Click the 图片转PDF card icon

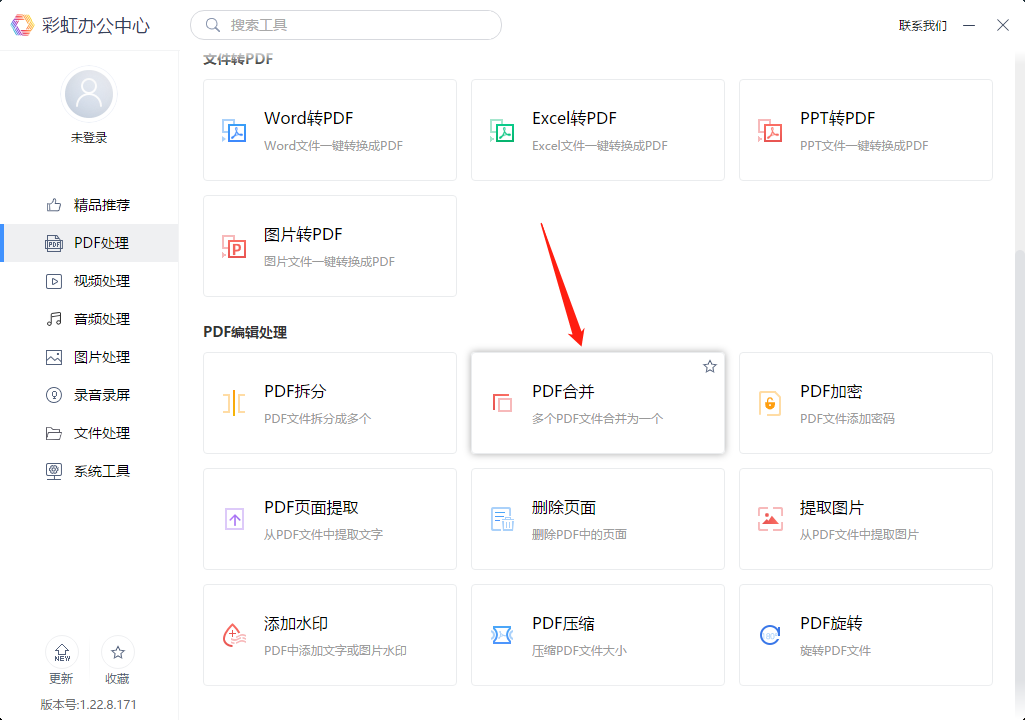pyautogui.click(x=234, y=247)
